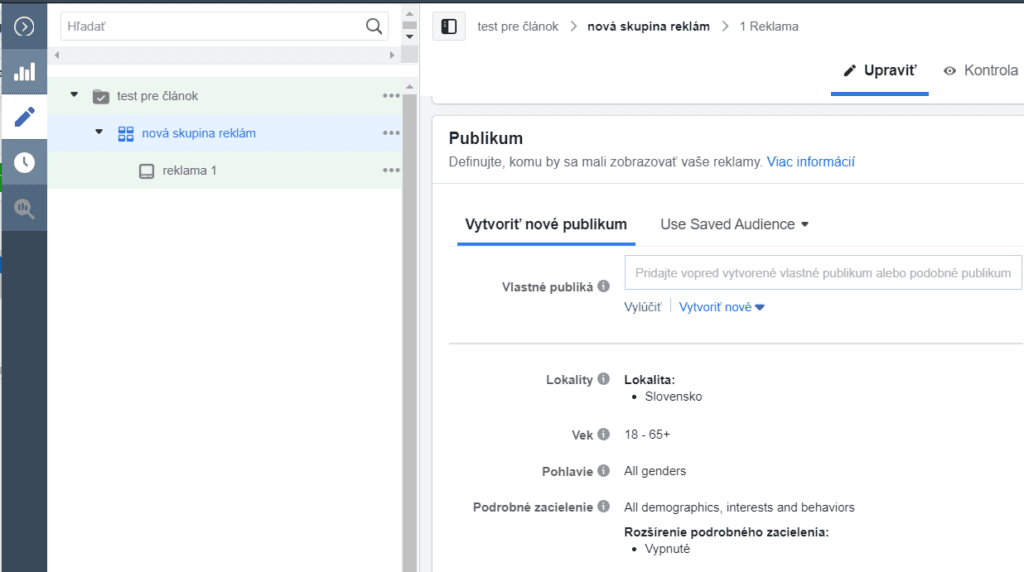The height and width of the screenshot is (572, 1024).
Task: Switch to the Kontrola tab
Action: pyautogui.click(x=980, y=71)
